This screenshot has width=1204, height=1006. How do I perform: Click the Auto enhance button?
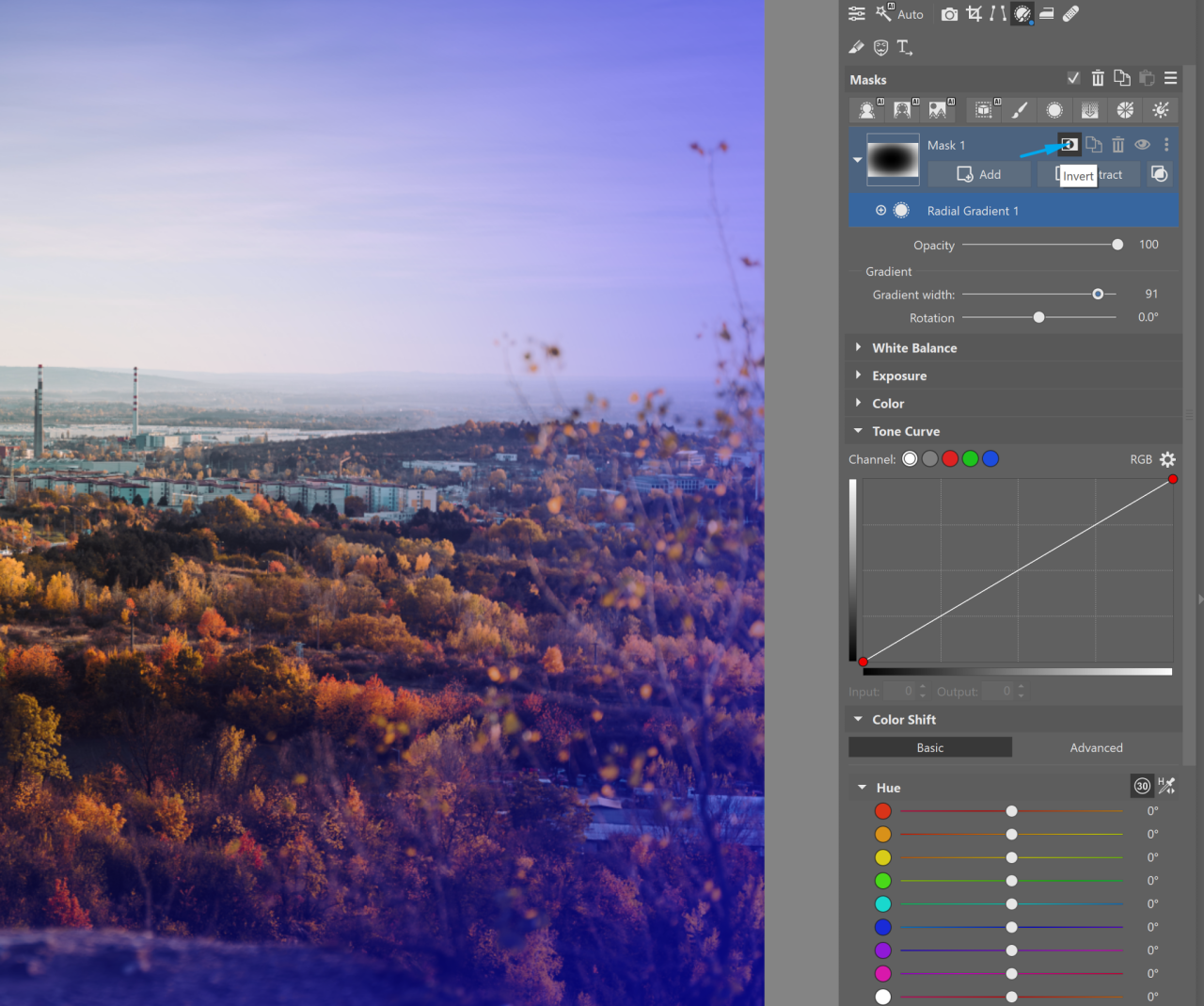click(x=900, y=14)
